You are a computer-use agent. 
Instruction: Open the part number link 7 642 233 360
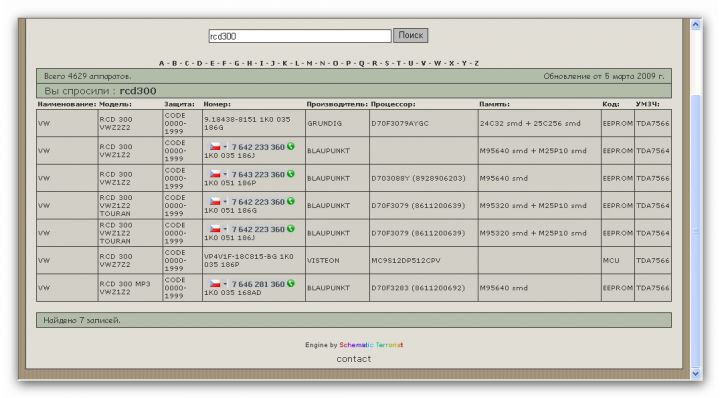click(258, 147)
